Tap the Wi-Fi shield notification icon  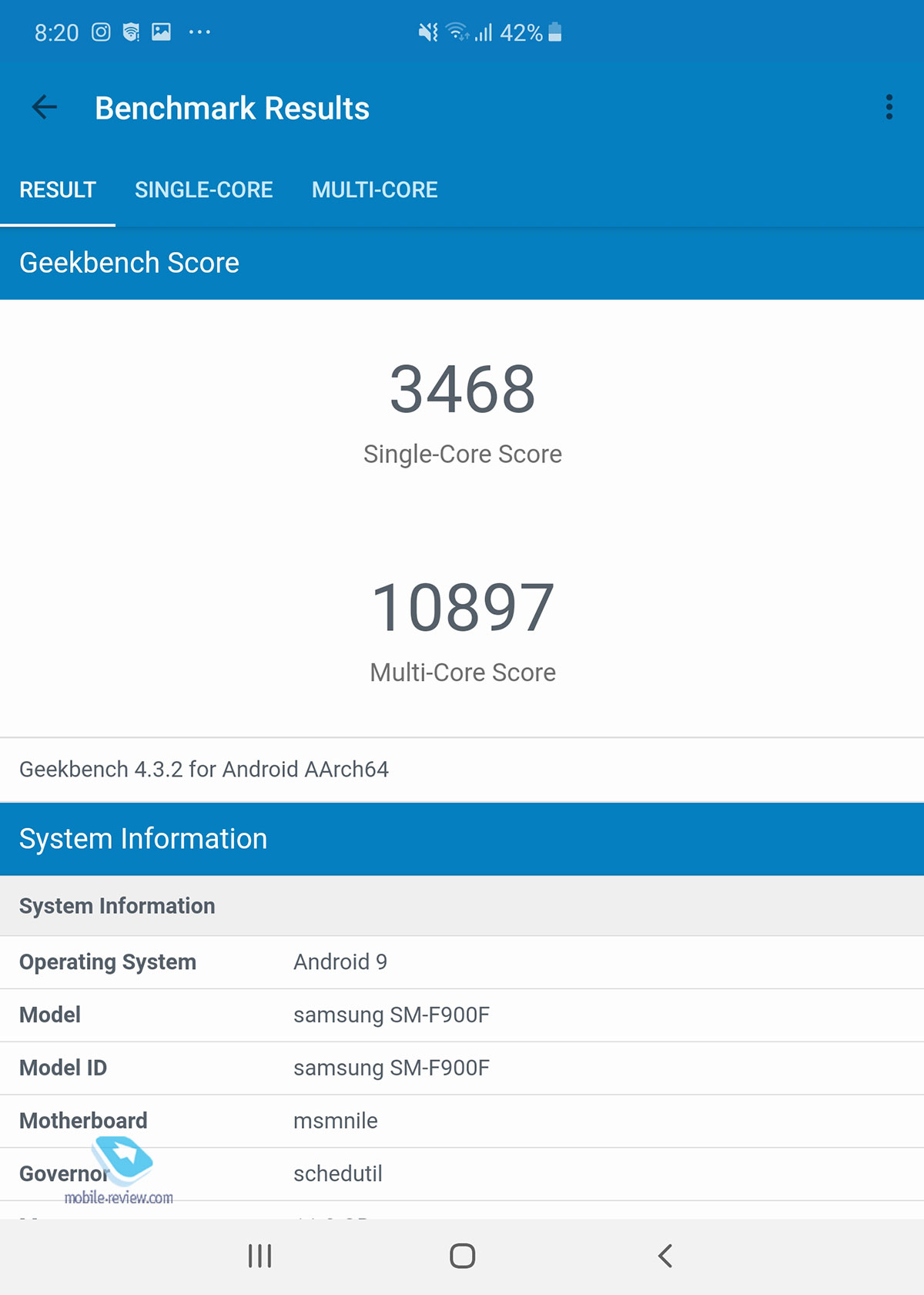(131, 32)
